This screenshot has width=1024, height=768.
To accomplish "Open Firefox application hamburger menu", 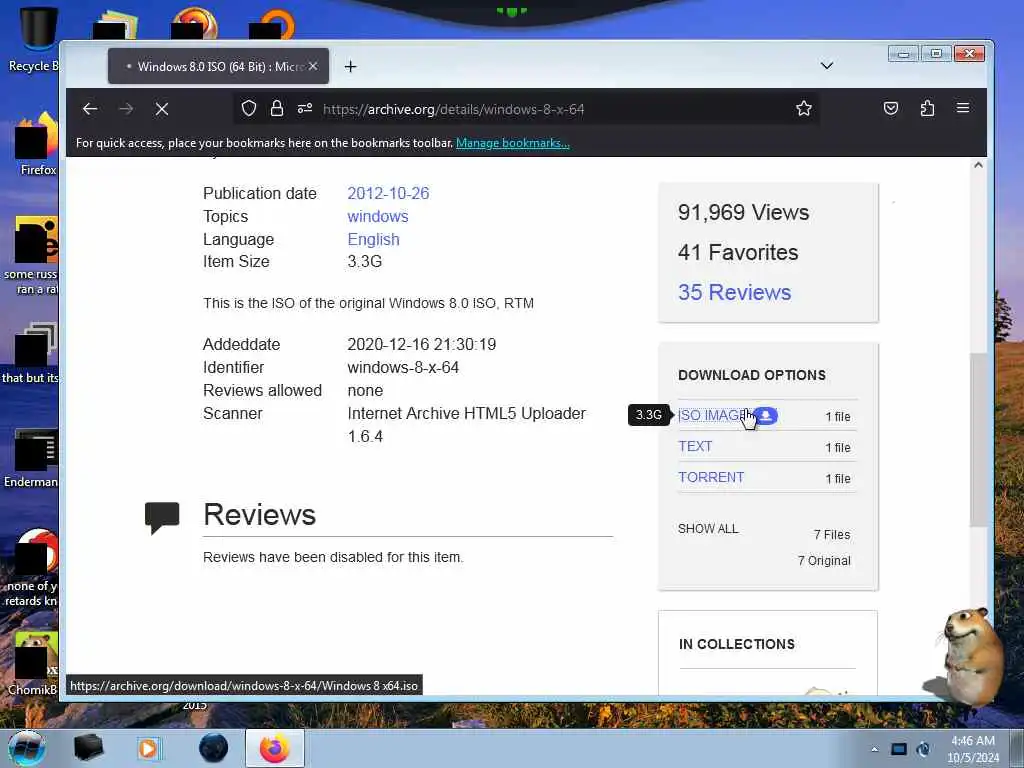I will coord(963,108).
